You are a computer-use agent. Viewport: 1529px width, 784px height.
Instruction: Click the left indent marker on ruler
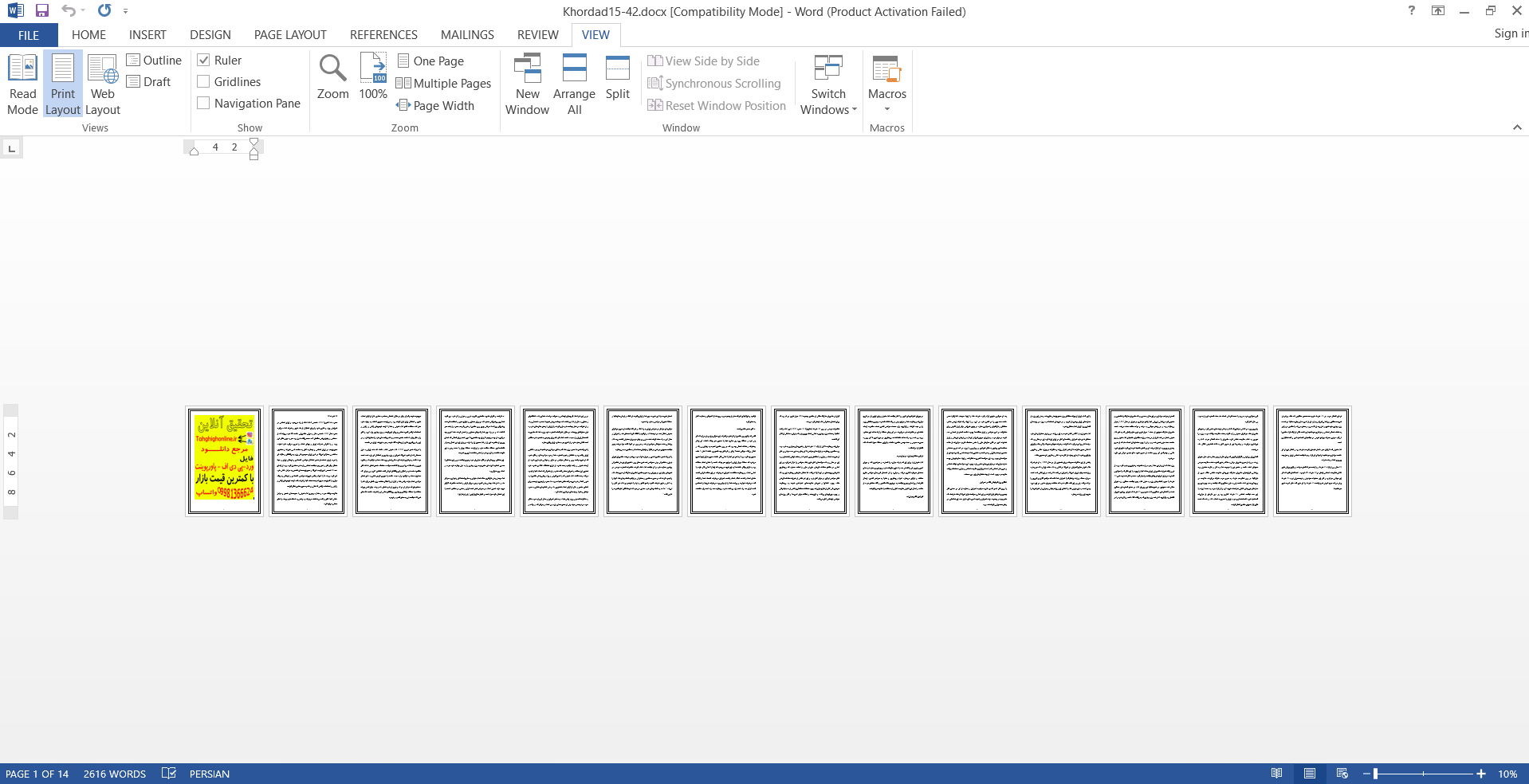194,151
